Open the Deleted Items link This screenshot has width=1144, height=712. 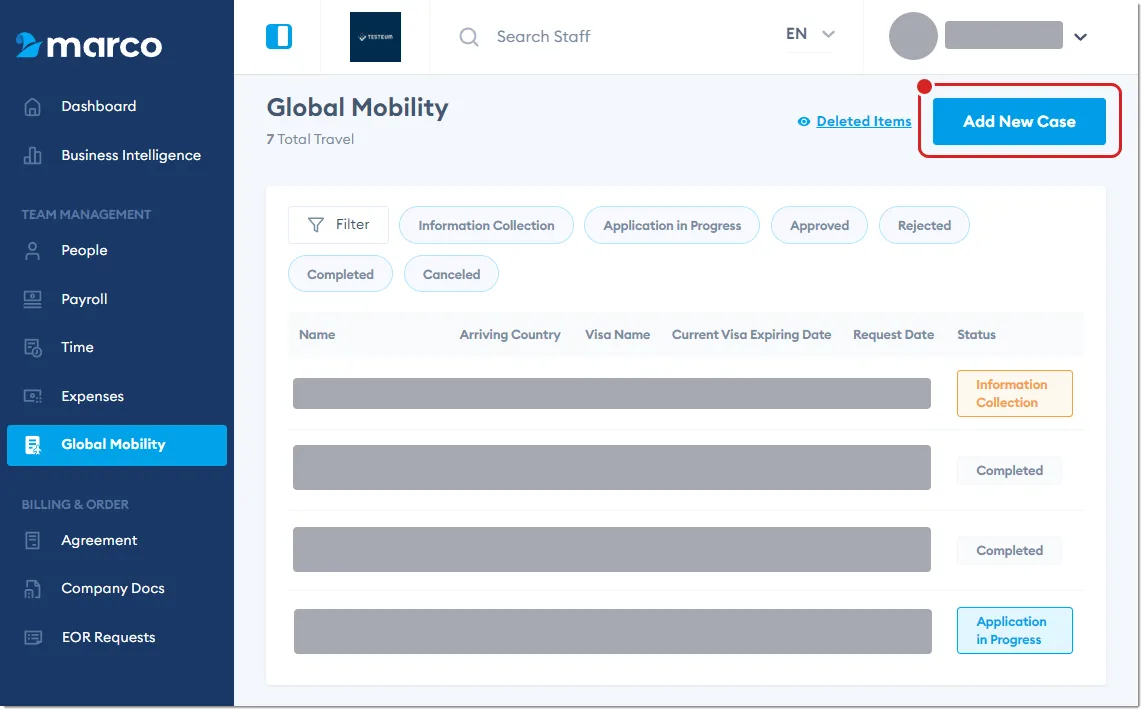[864, 122]
